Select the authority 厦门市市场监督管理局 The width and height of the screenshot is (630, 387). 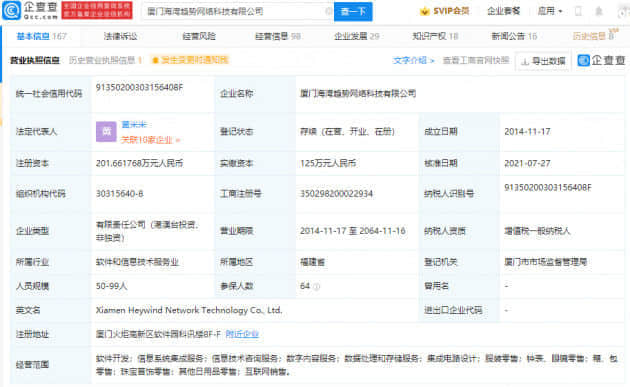(546, 262)
